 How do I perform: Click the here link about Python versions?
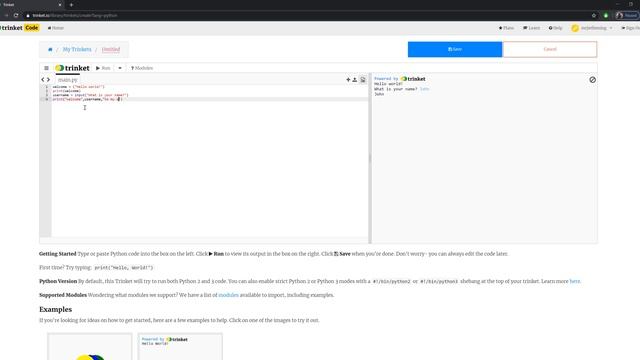coord(575,281)
